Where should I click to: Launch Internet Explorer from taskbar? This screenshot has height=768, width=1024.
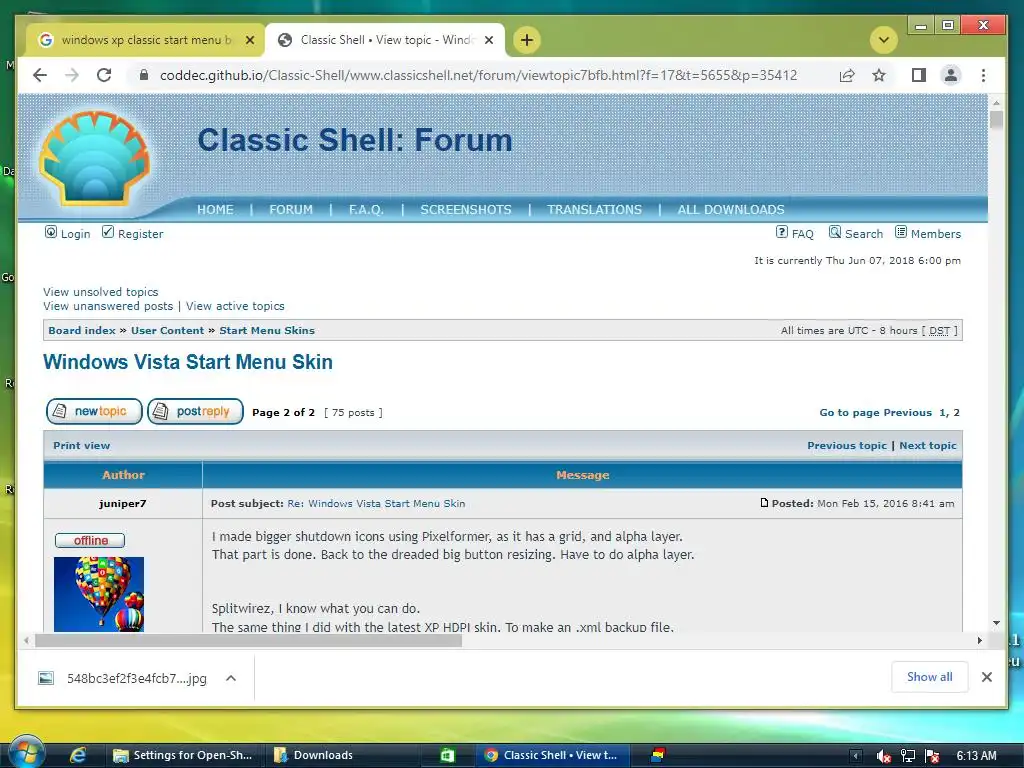[78, 756]
